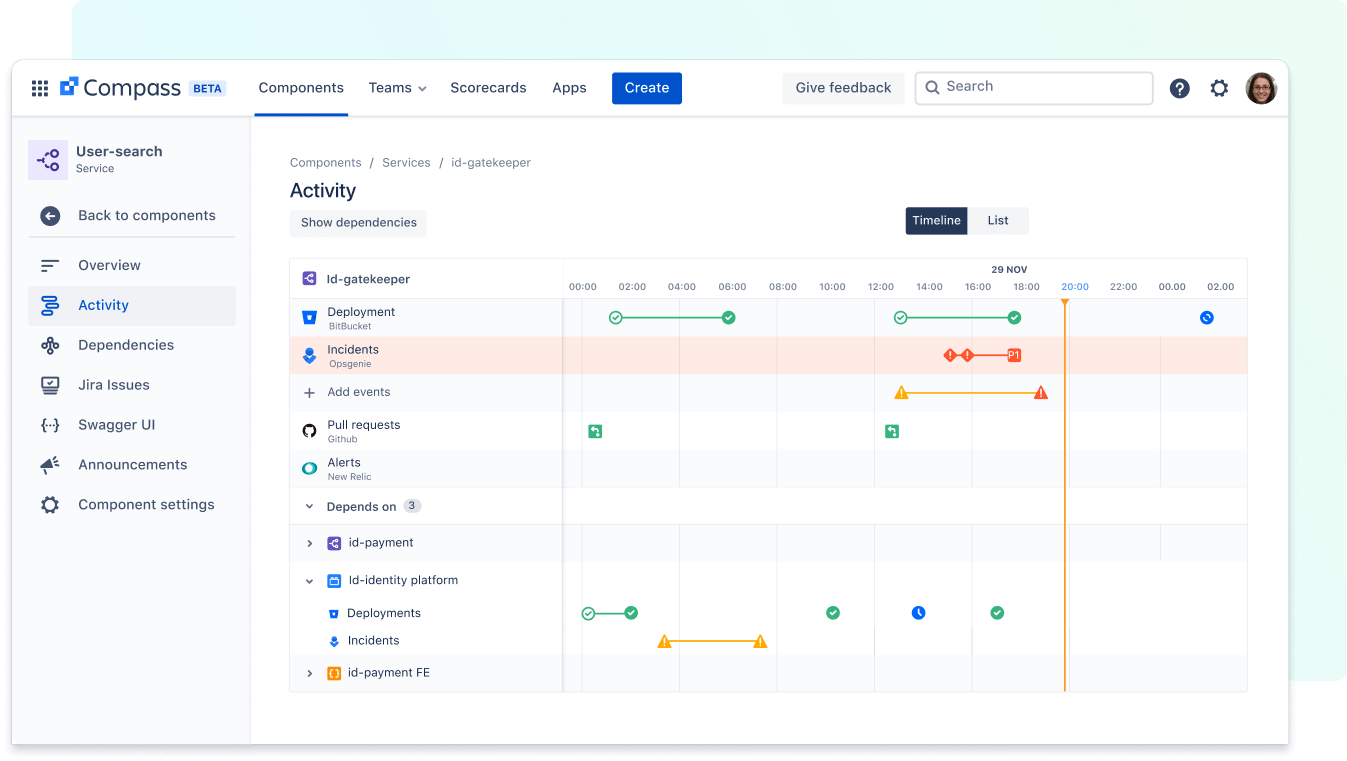1347x761 pixels.
Task: Click inside the Search field
Action: tap(1033, 88)
